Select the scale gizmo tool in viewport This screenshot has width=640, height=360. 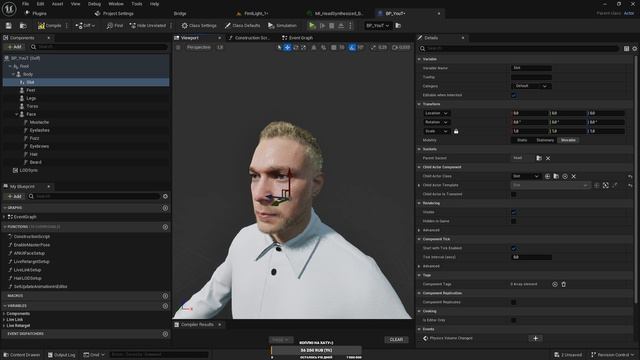(x=303, y=47)
